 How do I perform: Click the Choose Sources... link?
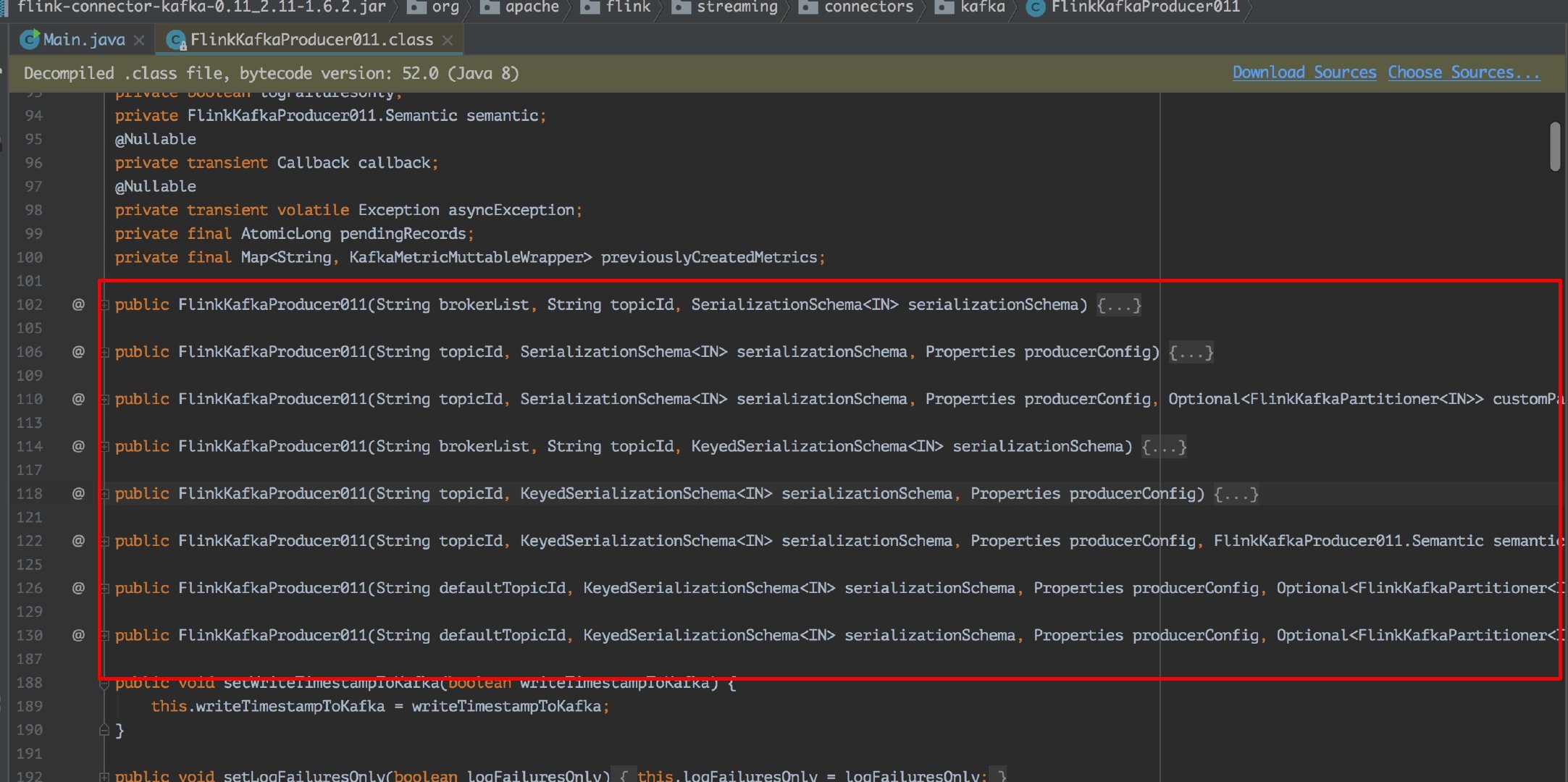pos(1464,72)
